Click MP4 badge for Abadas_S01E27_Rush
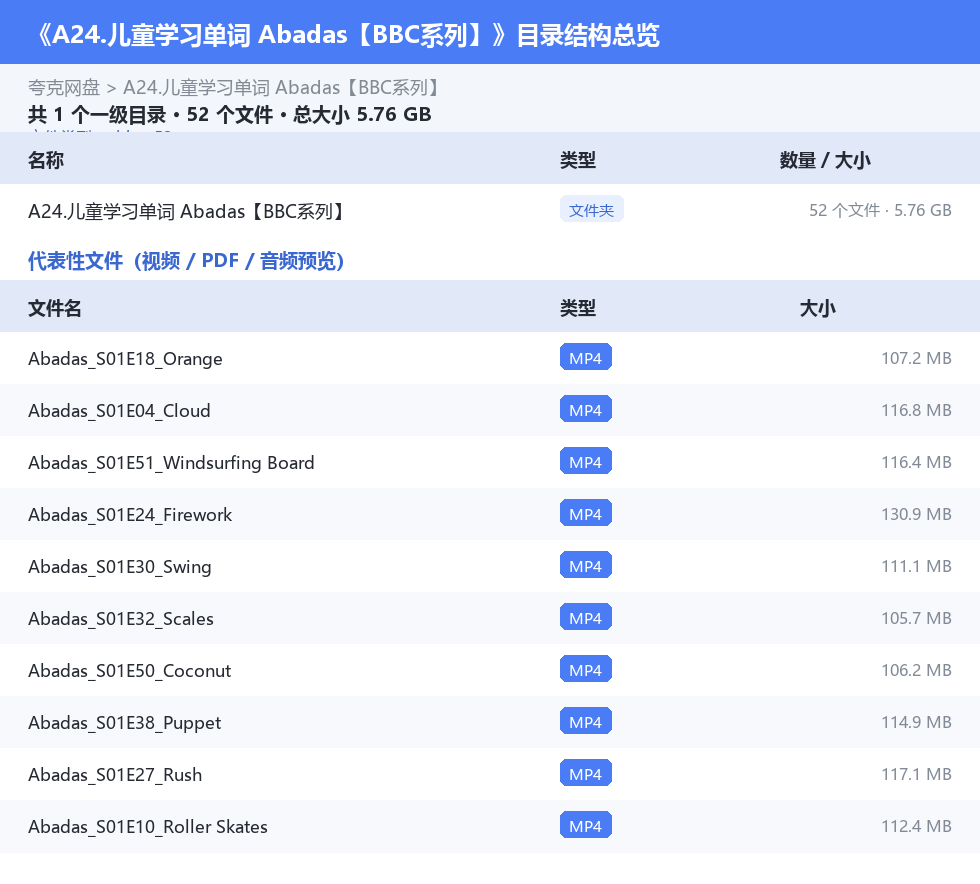 point(586,773)
